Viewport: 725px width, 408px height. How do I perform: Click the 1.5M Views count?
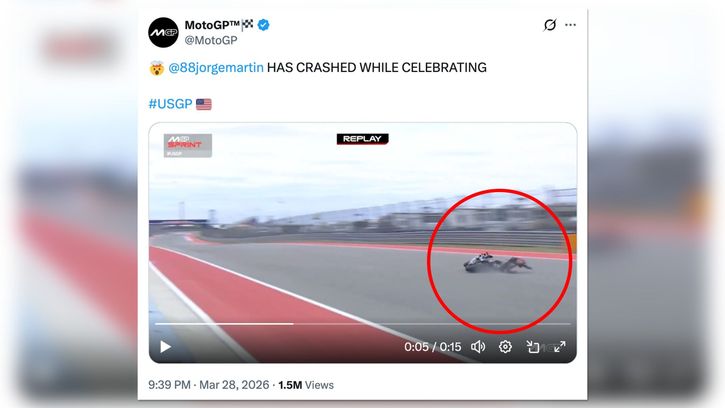(x=306, y=385)
